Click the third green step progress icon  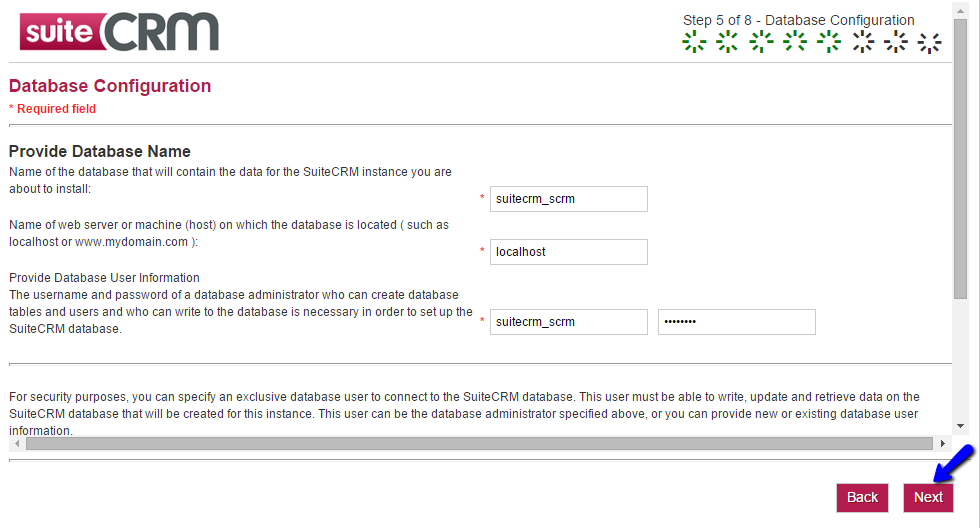tap(761, 42)
